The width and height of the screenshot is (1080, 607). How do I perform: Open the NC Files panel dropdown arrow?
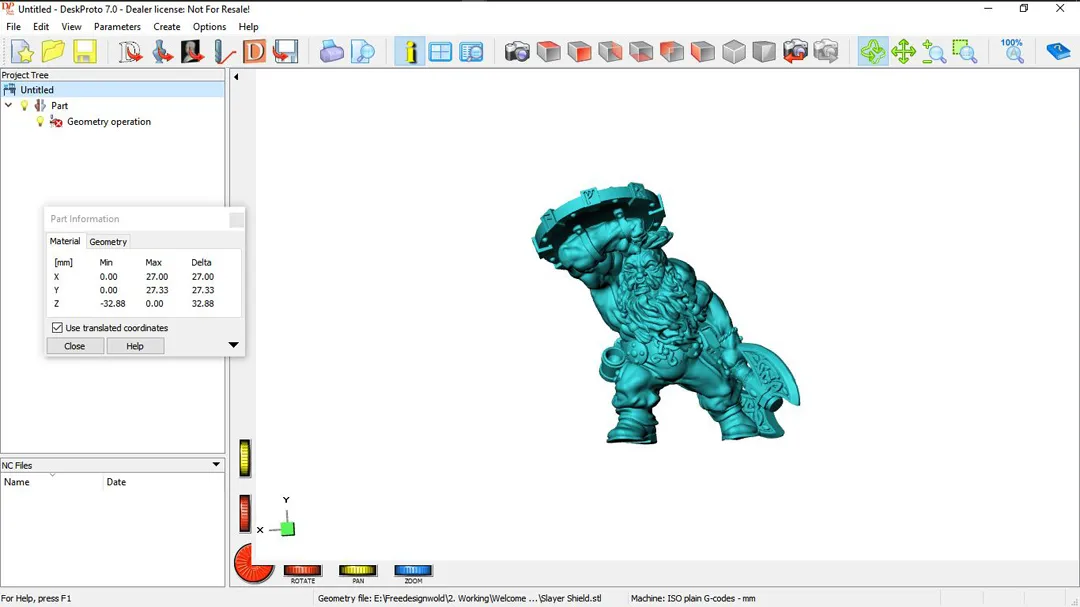(216, 464)
